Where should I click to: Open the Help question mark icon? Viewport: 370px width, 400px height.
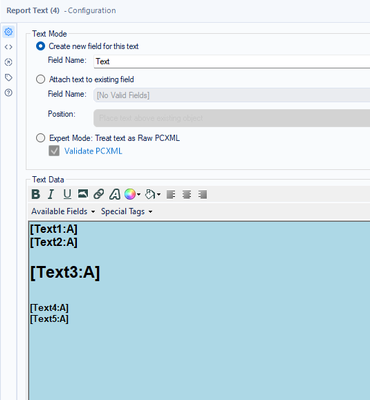point(9,93)
